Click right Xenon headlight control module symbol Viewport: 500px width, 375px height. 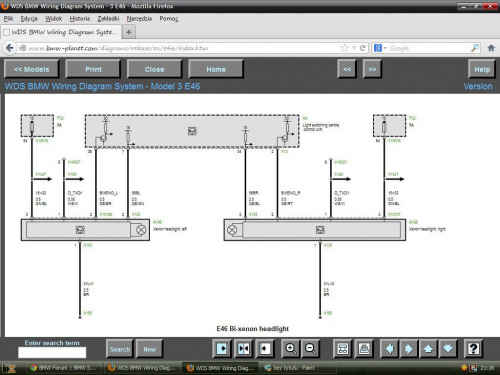point(320,230)
